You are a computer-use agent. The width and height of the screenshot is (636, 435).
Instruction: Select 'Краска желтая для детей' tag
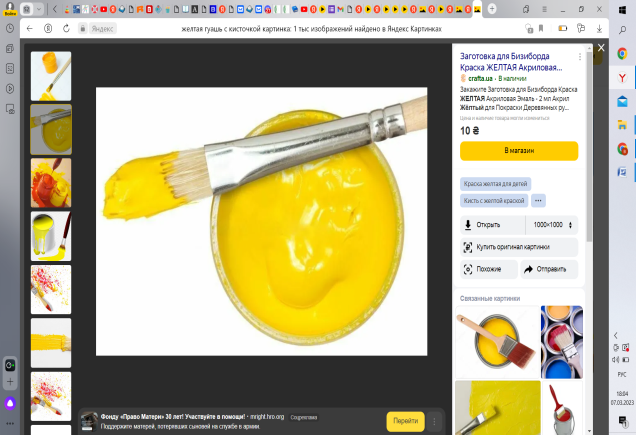(x=495, y=184)
